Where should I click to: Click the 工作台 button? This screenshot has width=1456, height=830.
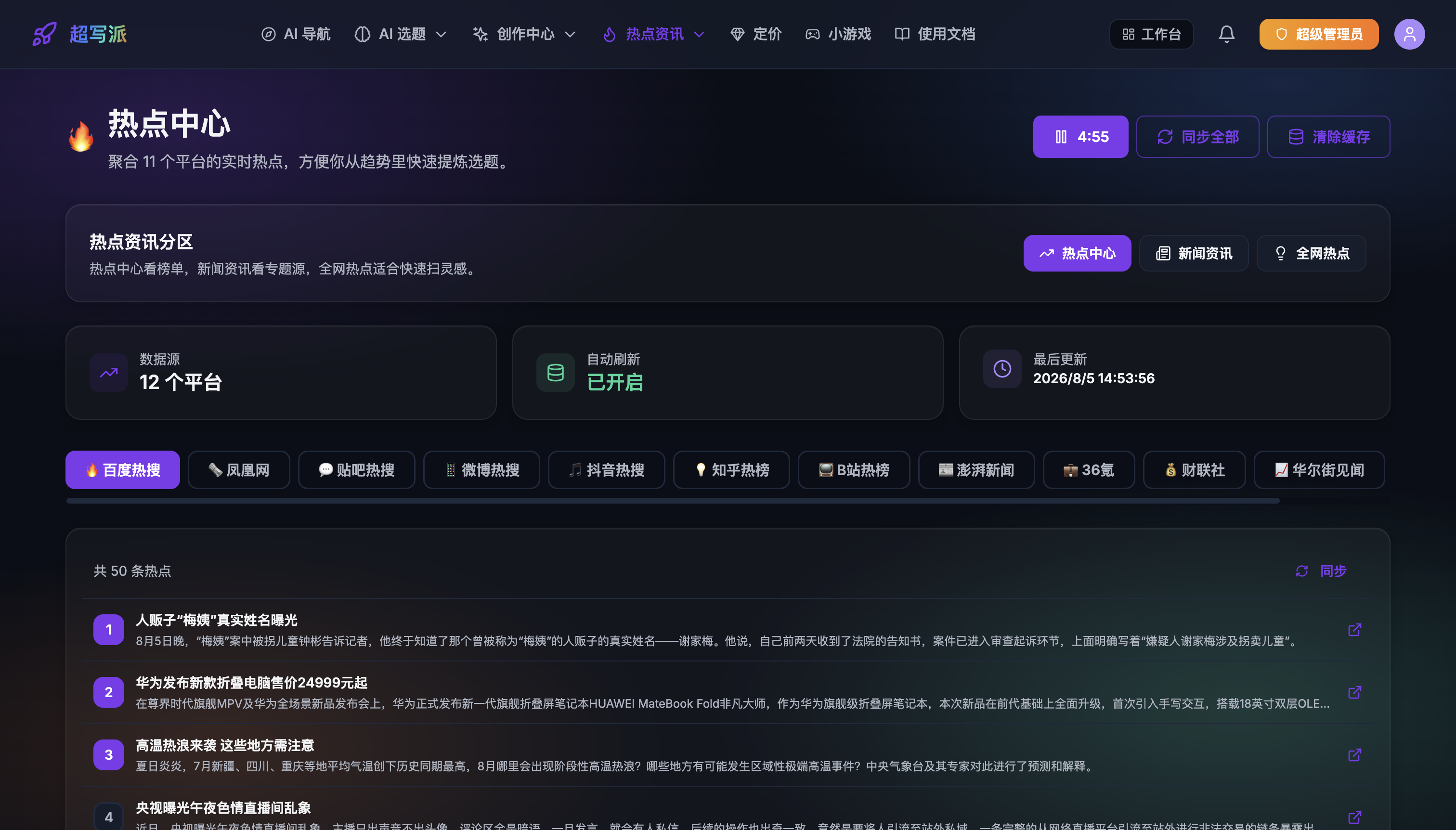coord(1151,34)
